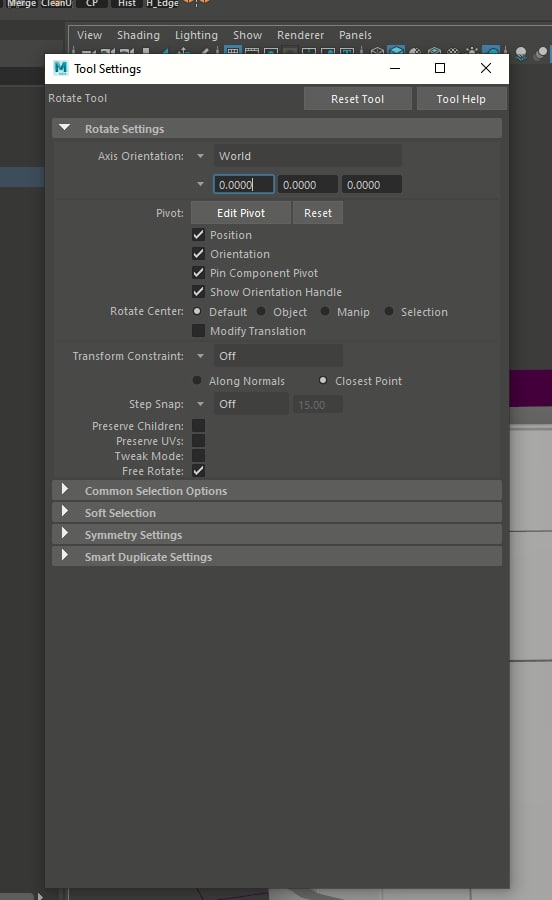Screen dimensions: 552x900
Task: Select the Object rotate center radio button
Action: tap(262, 311)
